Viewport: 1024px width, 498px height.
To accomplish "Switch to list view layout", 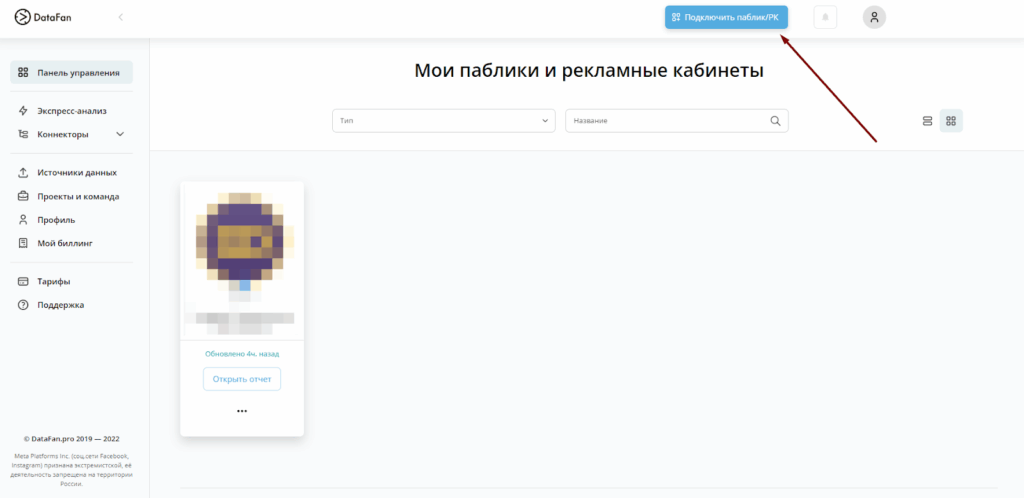I will (x=927, y=121).
